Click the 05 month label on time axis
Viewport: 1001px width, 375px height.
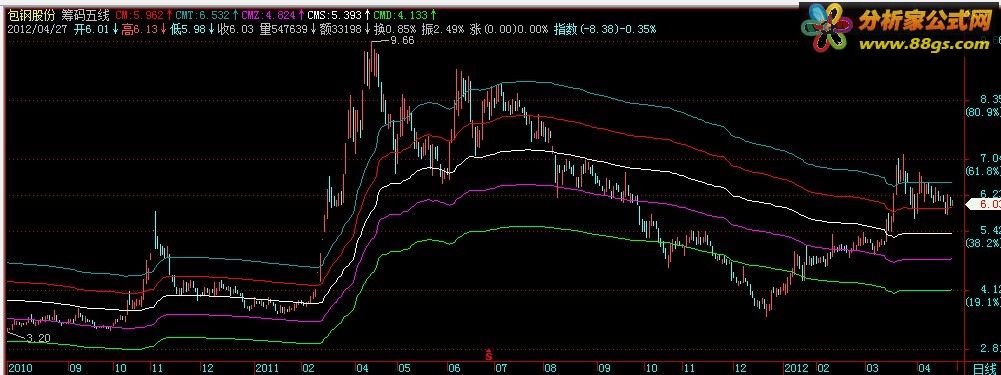click(x=403, y=369)
